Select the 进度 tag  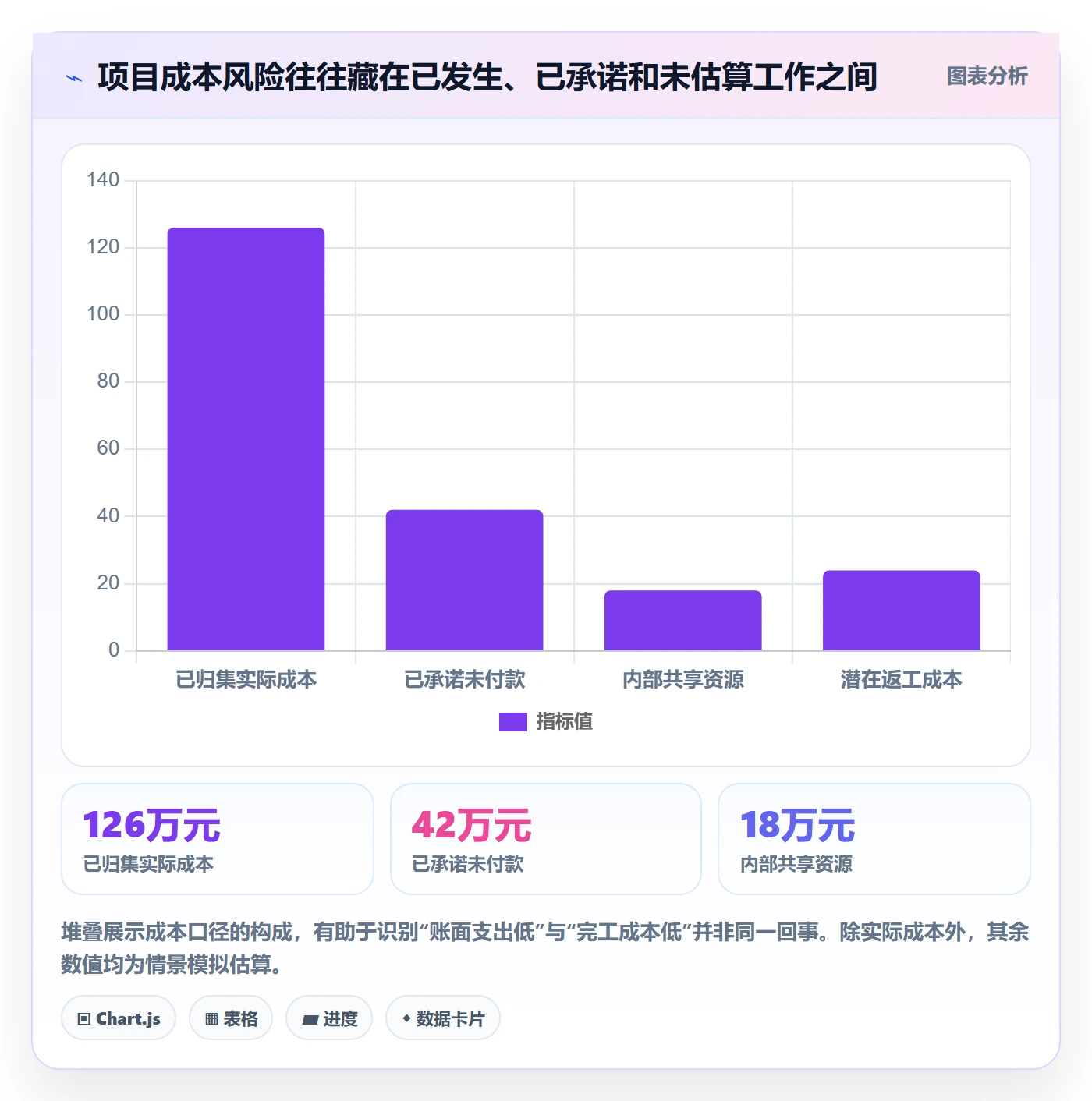[x=329, y=1018]
